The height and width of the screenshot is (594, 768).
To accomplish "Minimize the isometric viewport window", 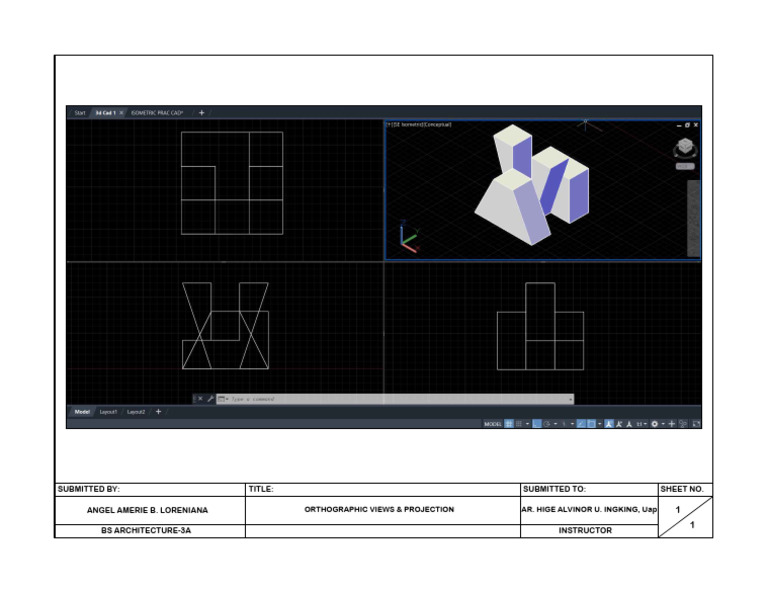I will point(679,126).
